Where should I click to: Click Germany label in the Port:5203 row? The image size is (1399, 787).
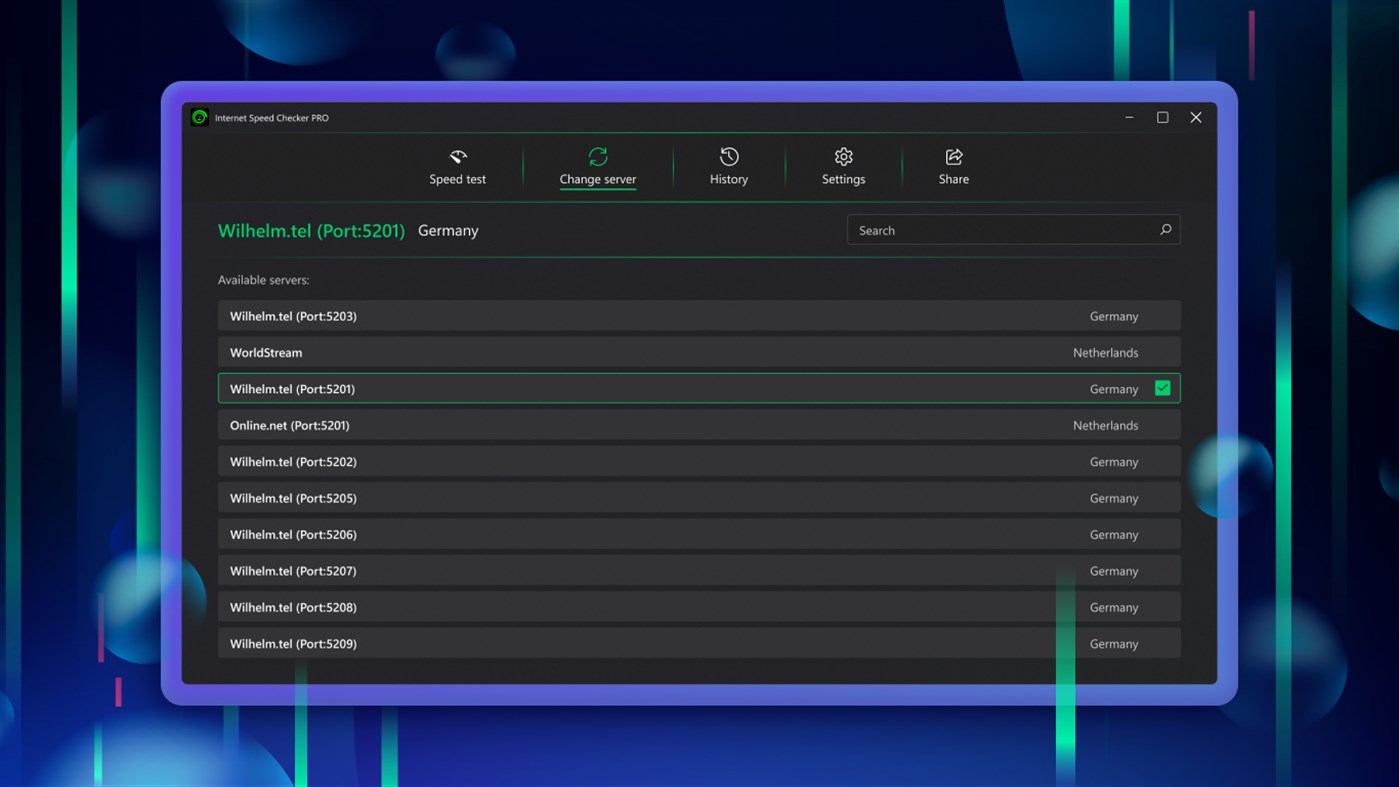coord(1114,317)
